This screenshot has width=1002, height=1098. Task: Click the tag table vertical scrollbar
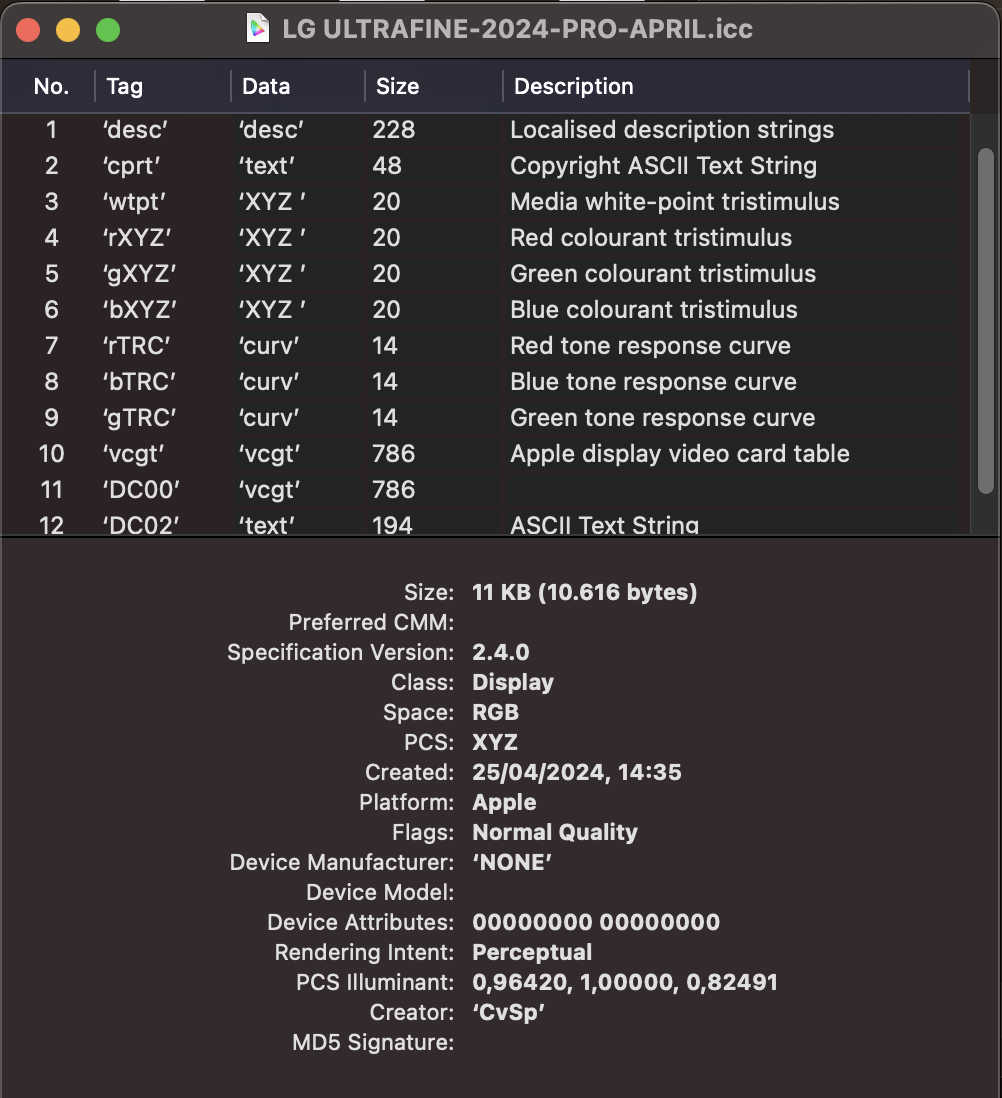tap(985, 320)
